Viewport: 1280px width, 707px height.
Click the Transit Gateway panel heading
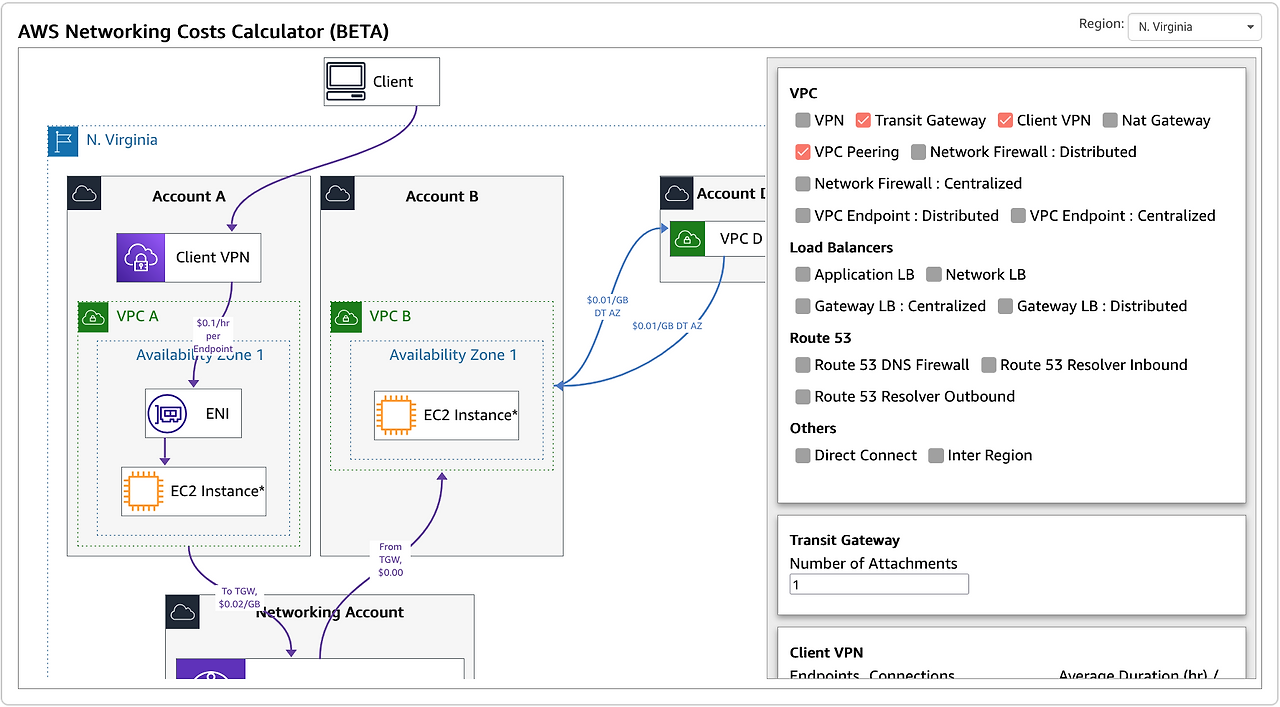coord(845,540)
